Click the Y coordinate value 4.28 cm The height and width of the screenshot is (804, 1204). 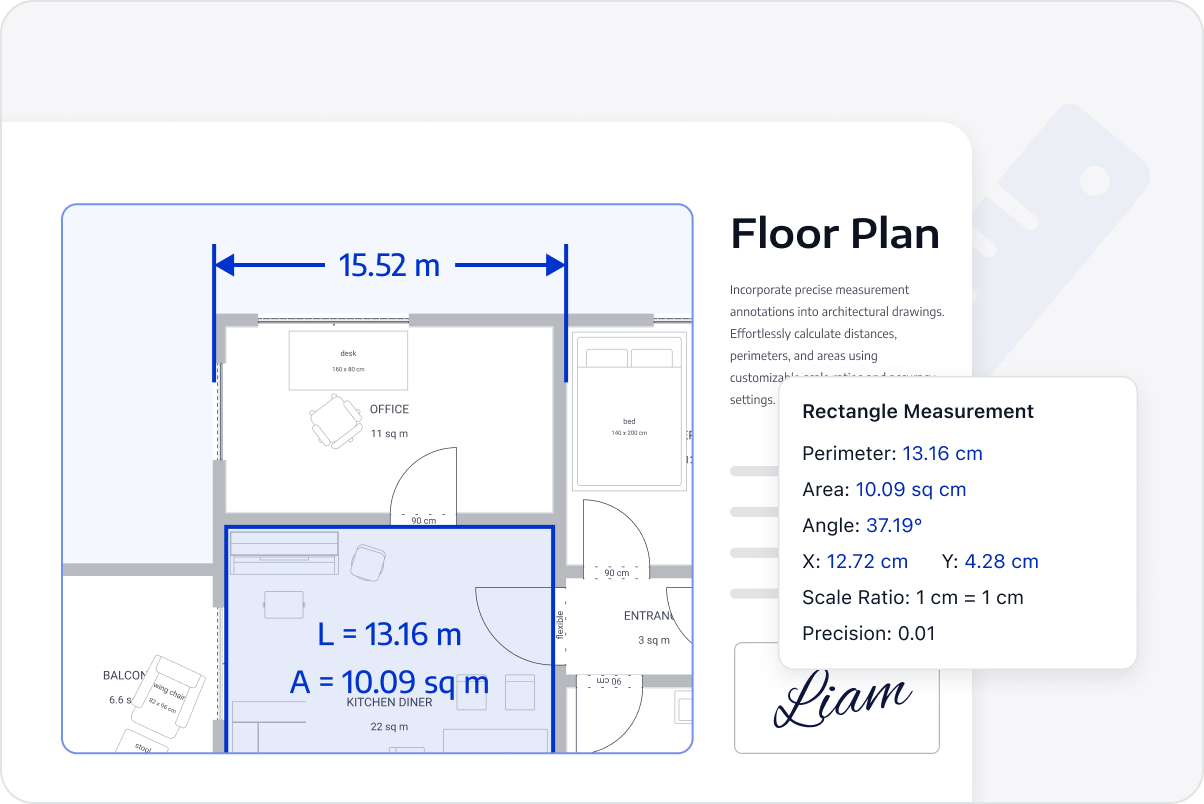(1001, 561)
